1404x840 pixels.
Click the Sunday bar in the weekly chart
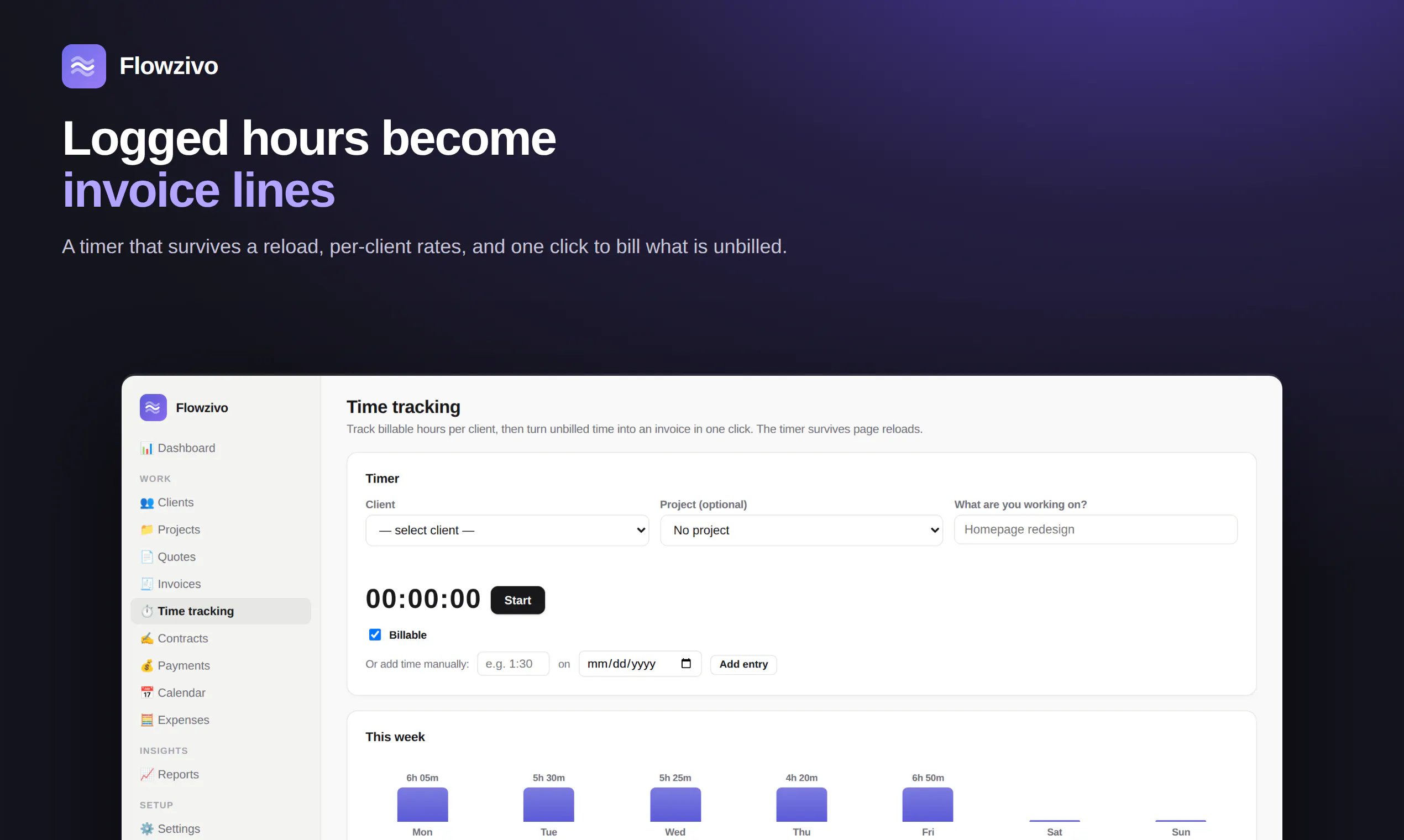[x=1181, y=820]
